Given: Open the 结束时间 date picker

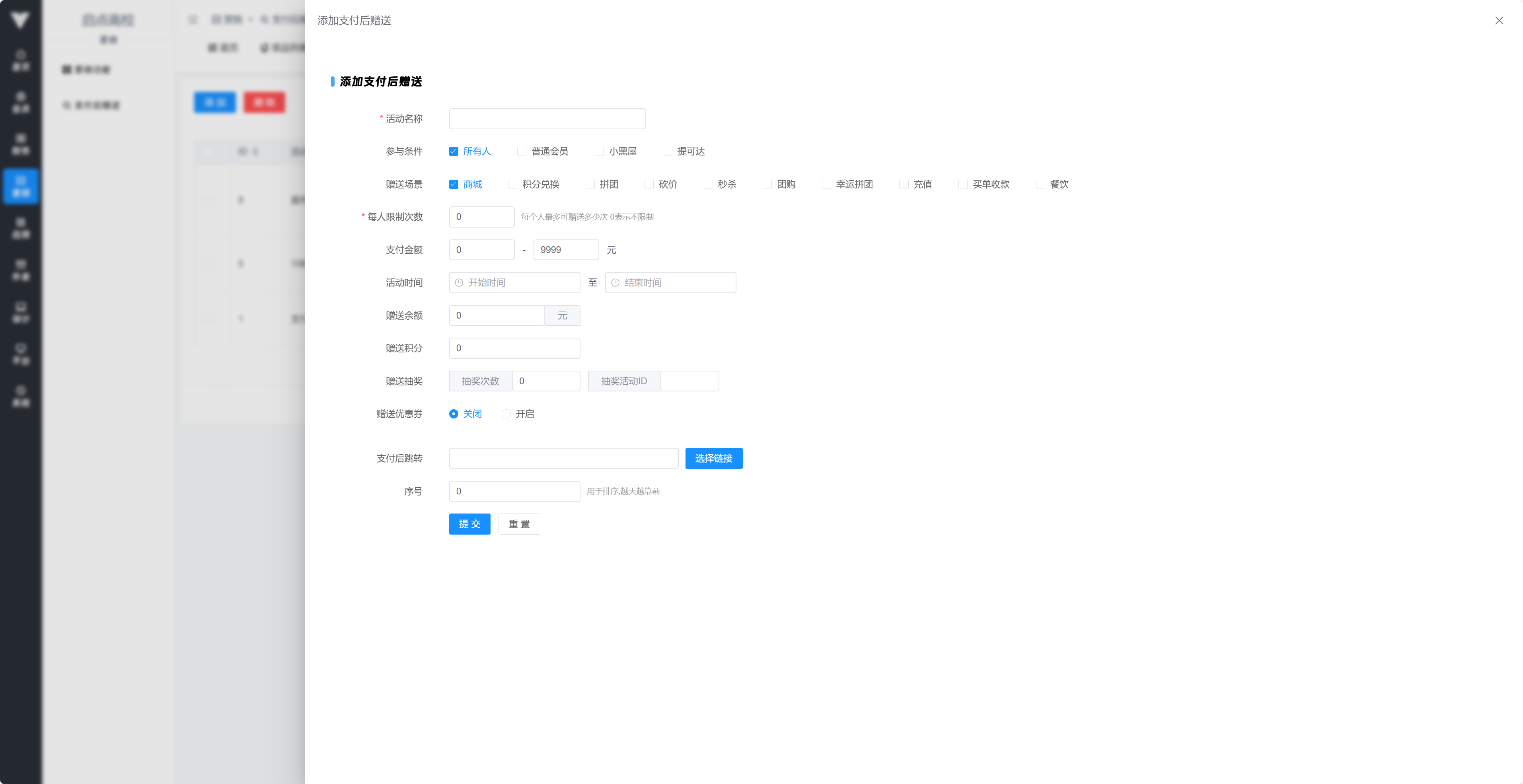Looking at the screenshot, I should 677,283.
